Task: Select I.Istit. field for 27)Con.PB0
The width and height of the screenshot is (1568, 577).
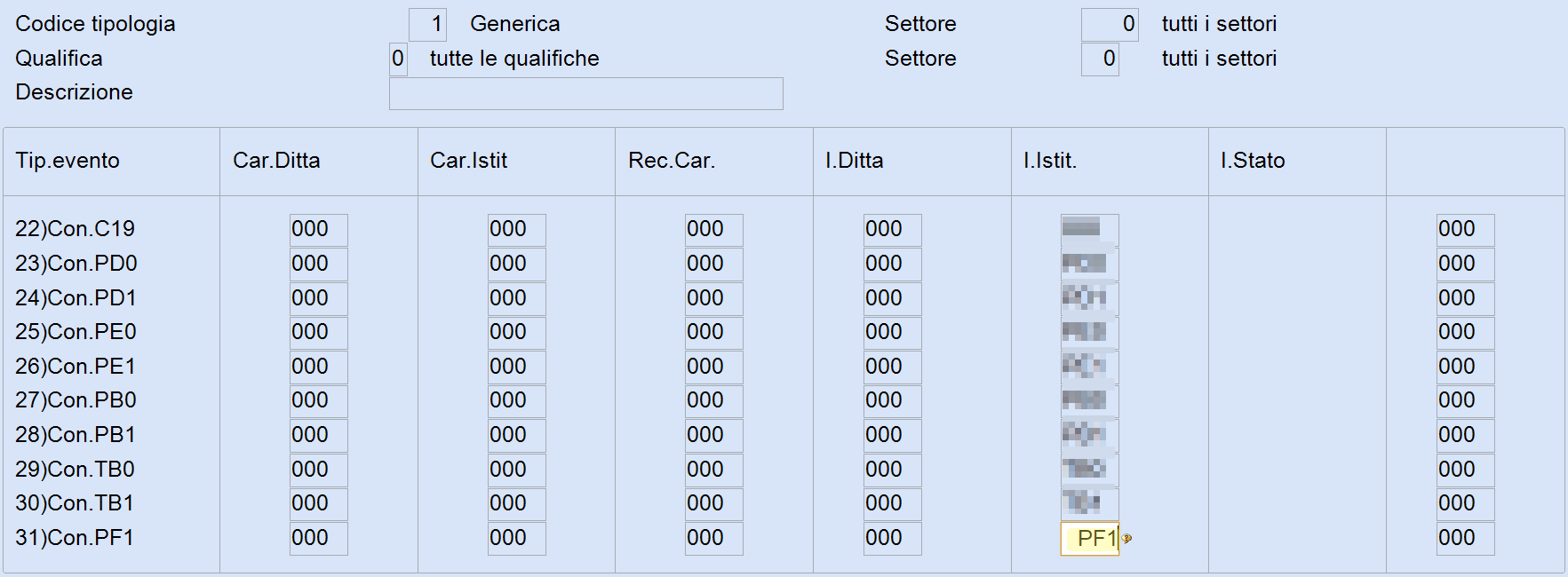Action: point(1090,400)
